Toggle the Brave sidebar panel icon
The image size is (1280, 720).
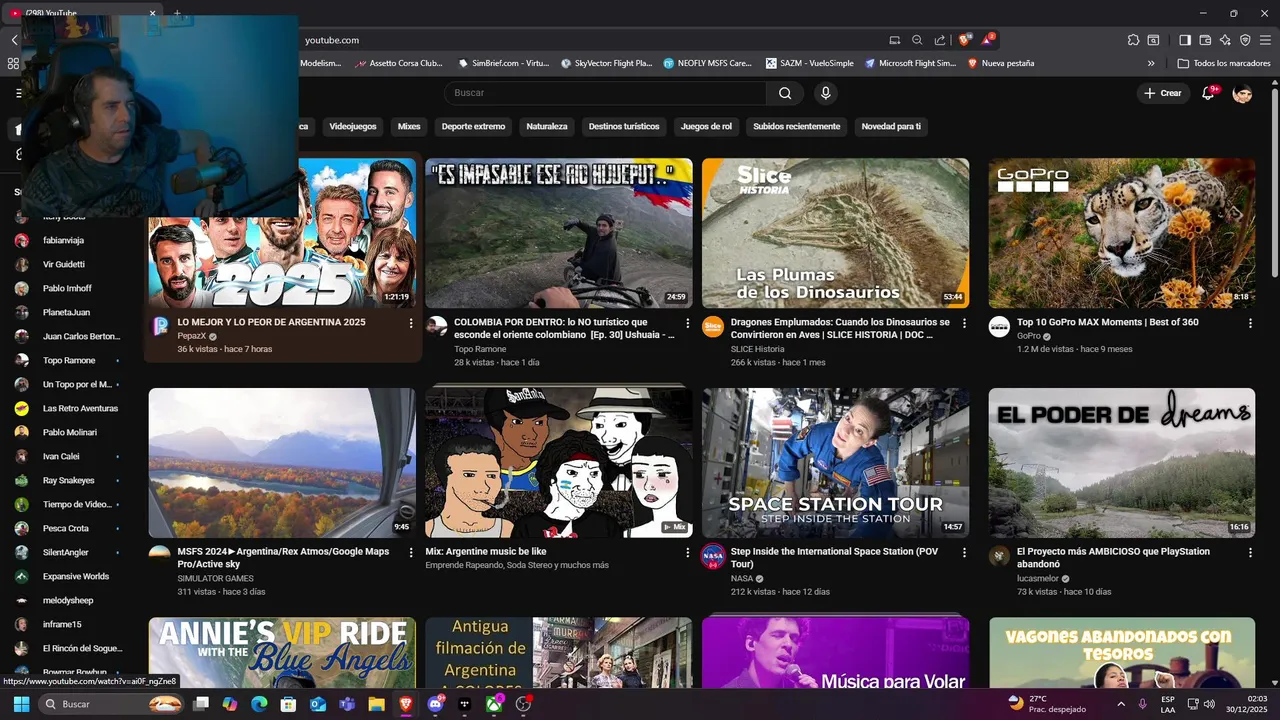click(x=1185, y=40)
